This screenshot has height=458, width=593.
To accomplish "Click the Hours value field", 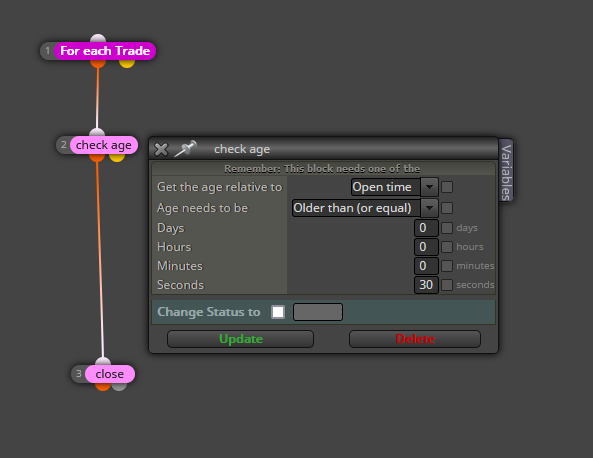I will [x=426, y=247].
